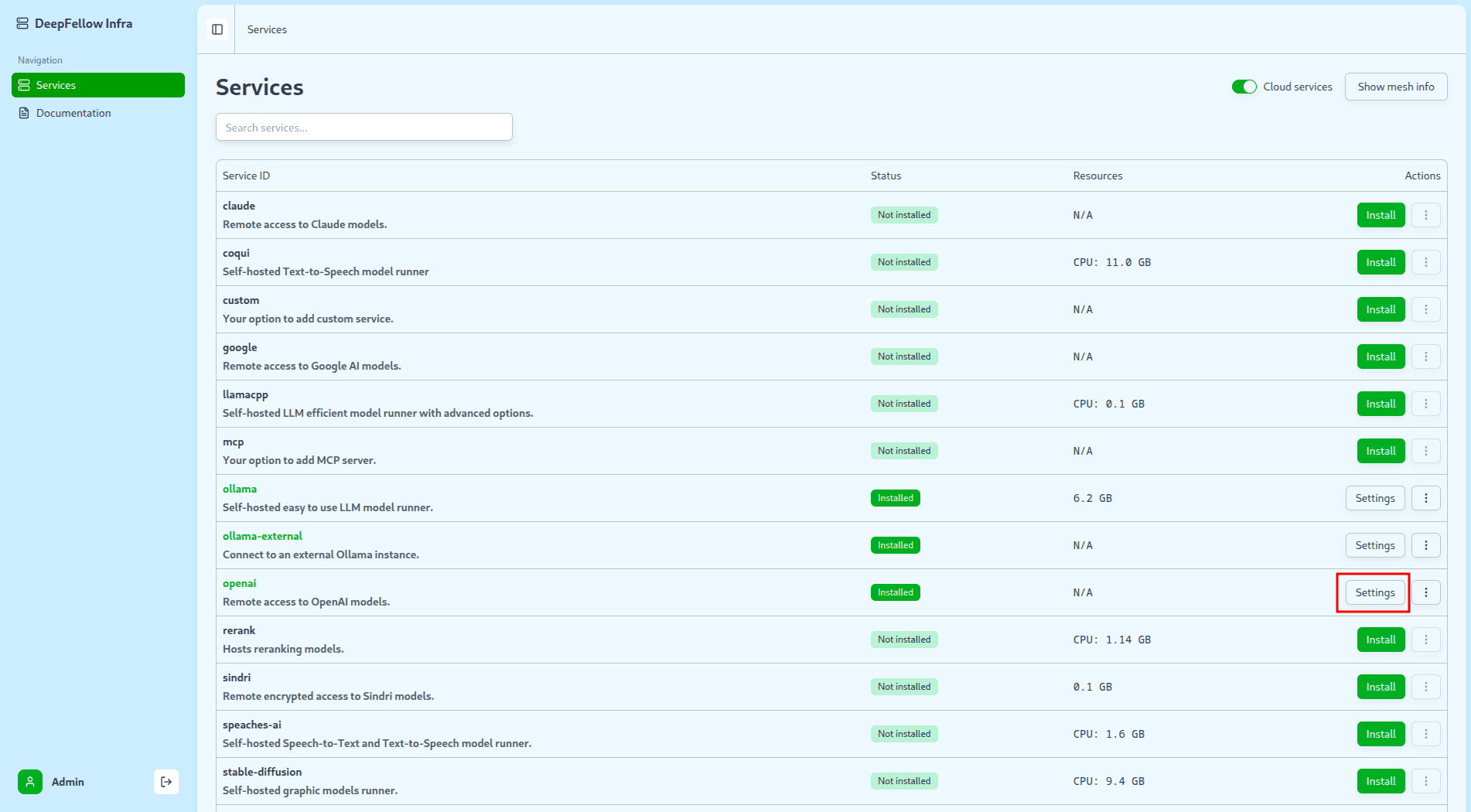Open the three-dot menu for custom
1471x812 pixels.
pos(1426,309)
